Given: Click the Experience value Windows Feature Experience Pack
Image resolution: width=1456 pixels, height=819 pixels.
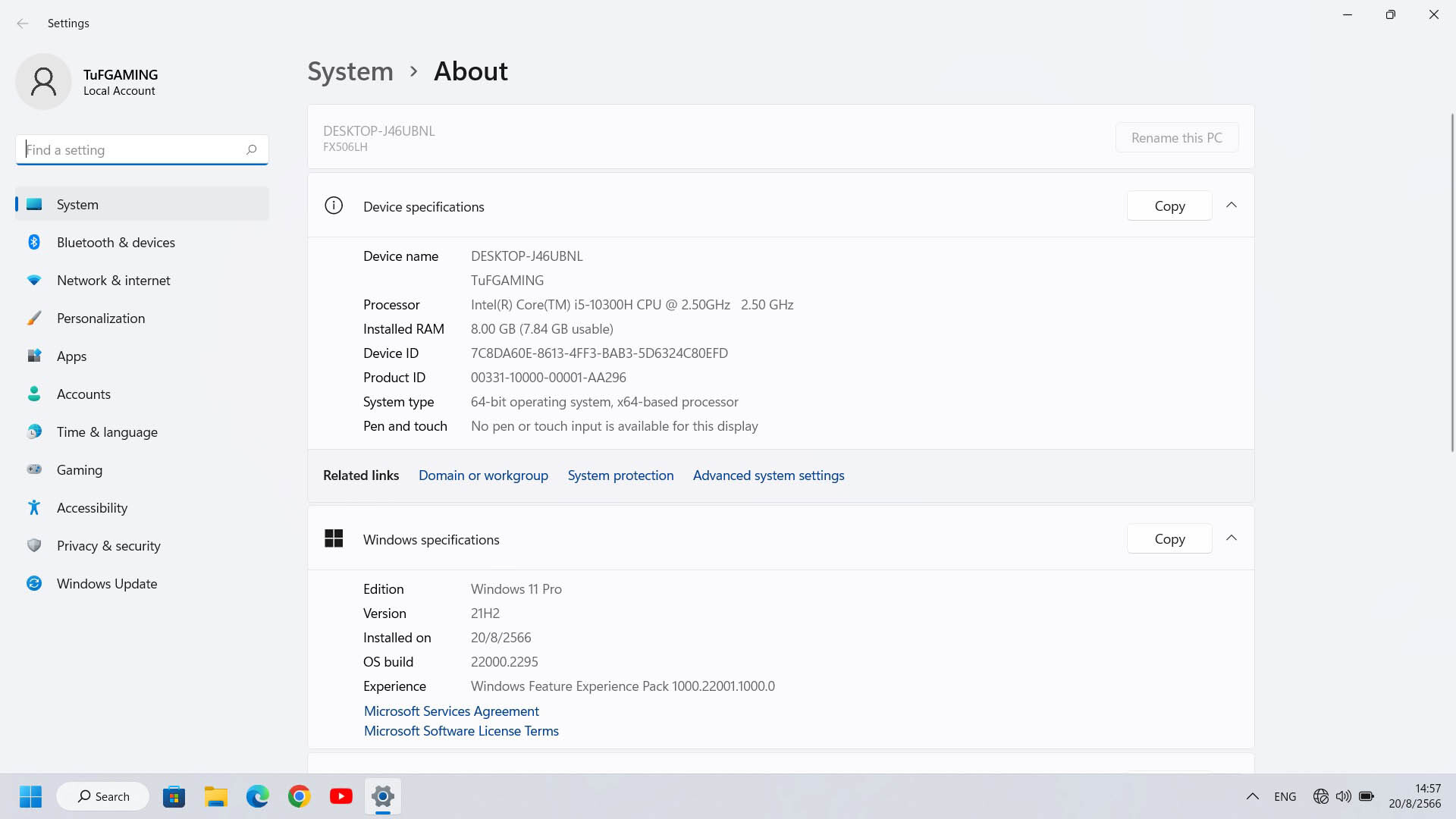Looking at the screenshot, I should (623, 686).
